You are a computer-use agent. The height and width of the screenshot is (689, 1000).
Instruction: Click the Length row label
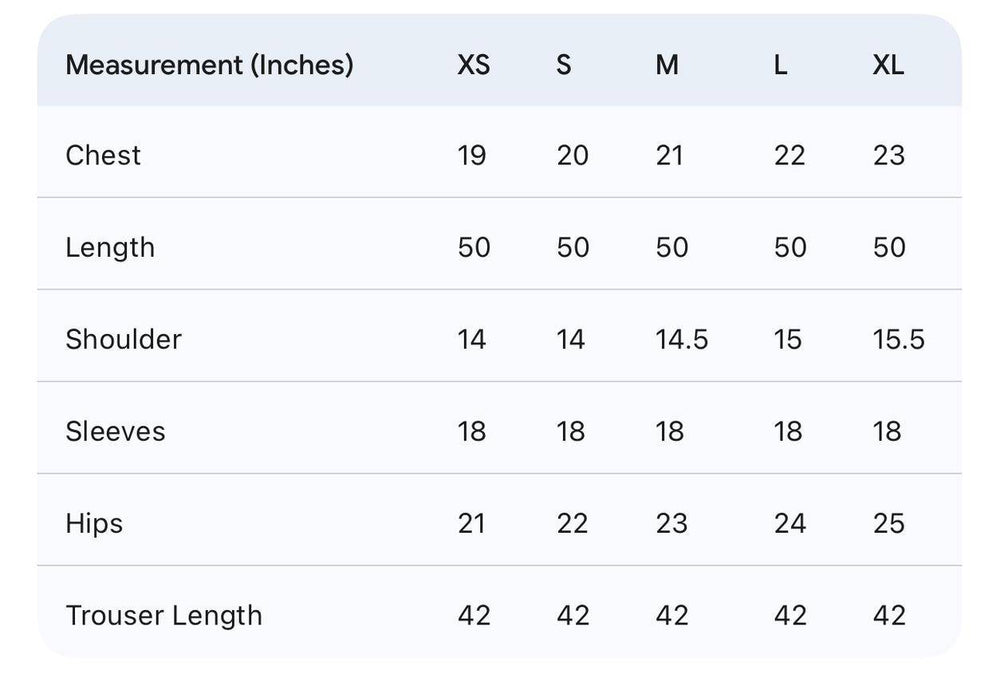[110, 248]
